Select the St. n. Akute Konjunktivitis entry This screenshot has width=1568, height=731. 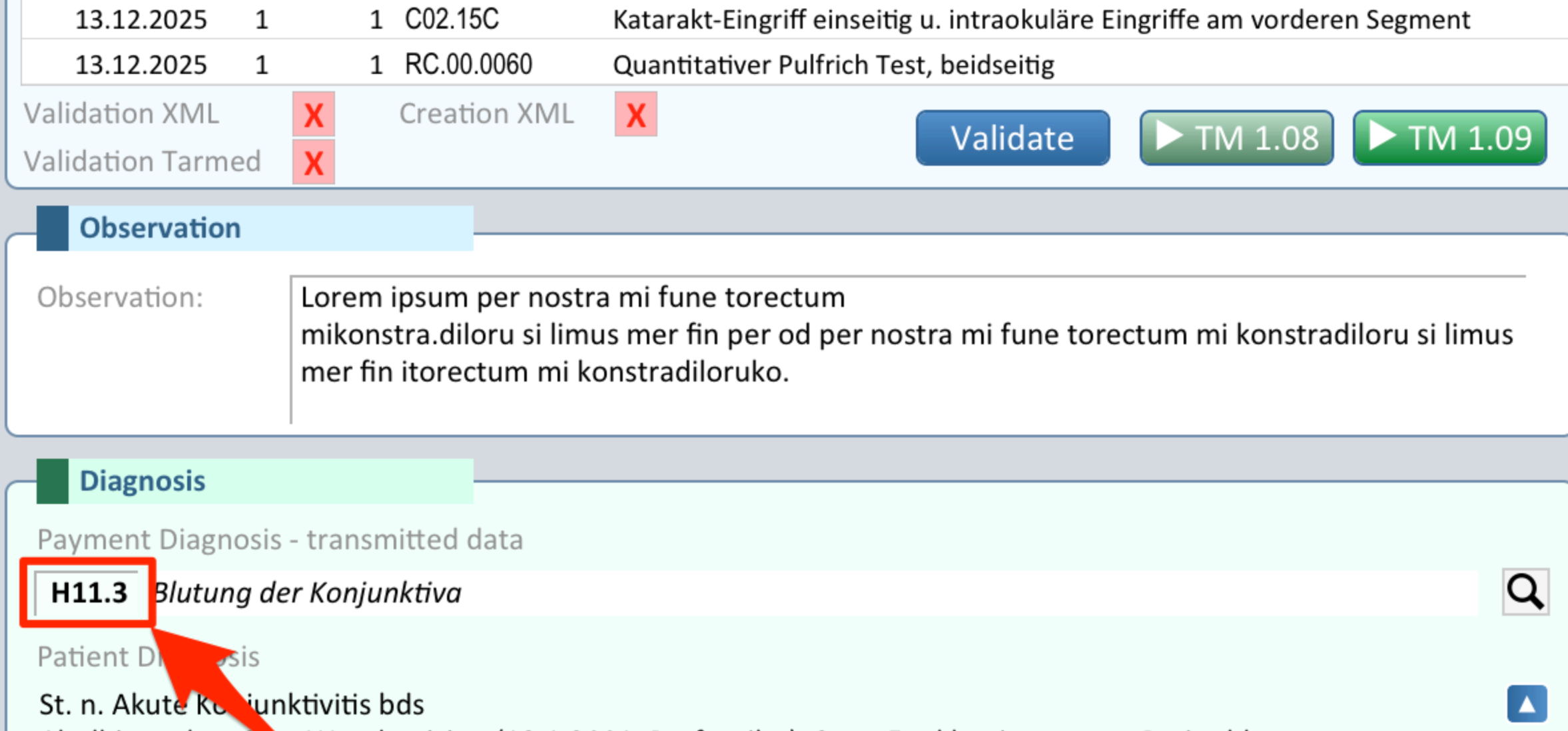tap(232, 704)
